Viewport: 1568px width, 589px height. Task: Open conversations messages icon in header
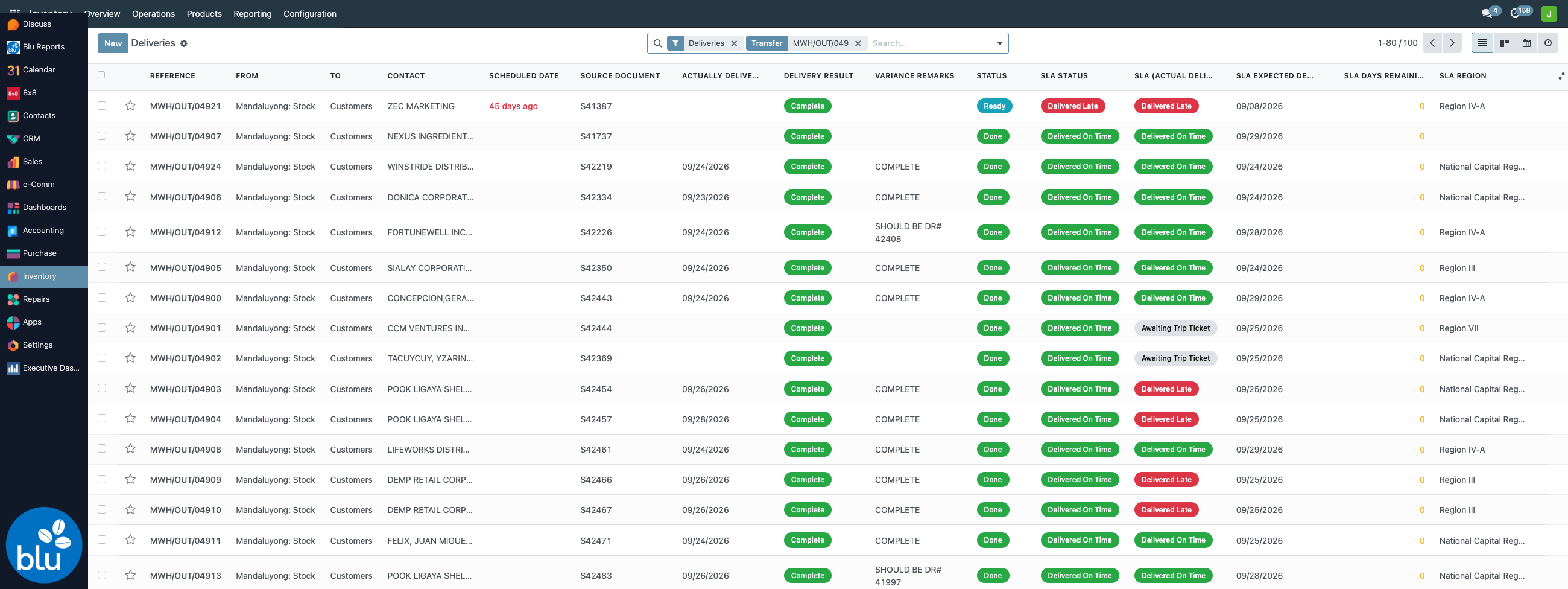pos(1487,13)
